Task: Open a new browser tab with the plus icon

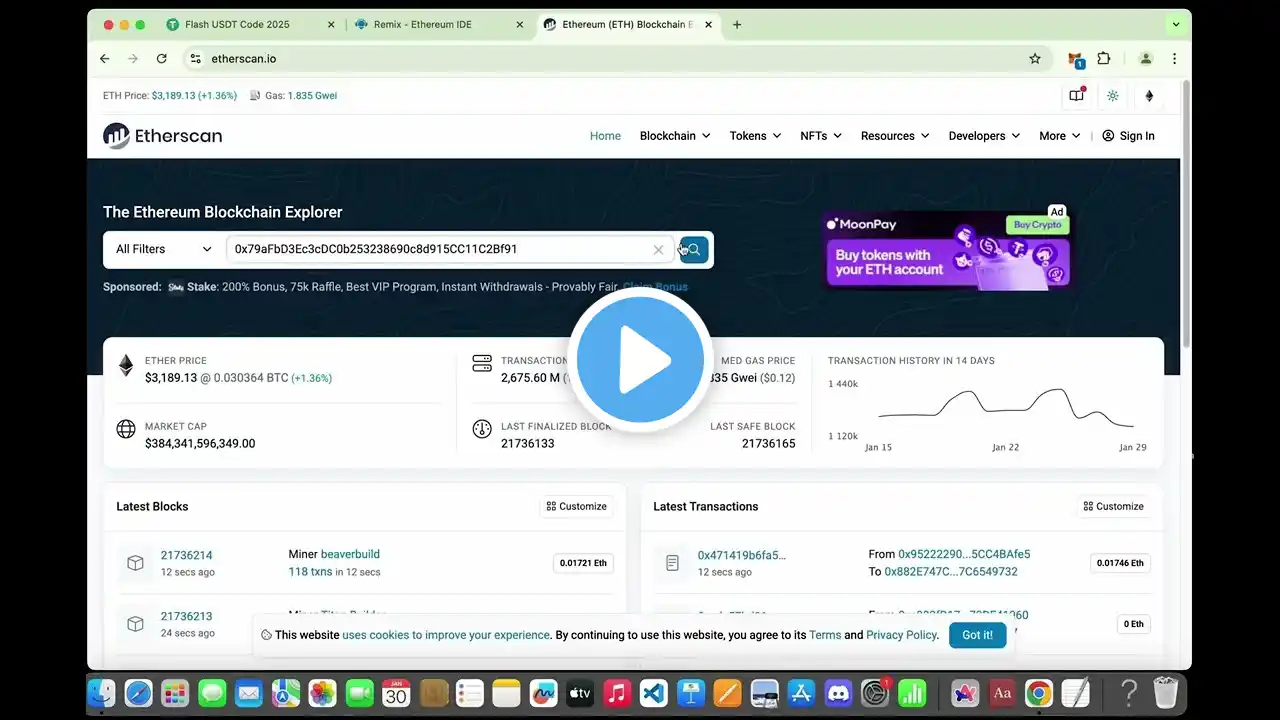Action: [x=737, y=25]
